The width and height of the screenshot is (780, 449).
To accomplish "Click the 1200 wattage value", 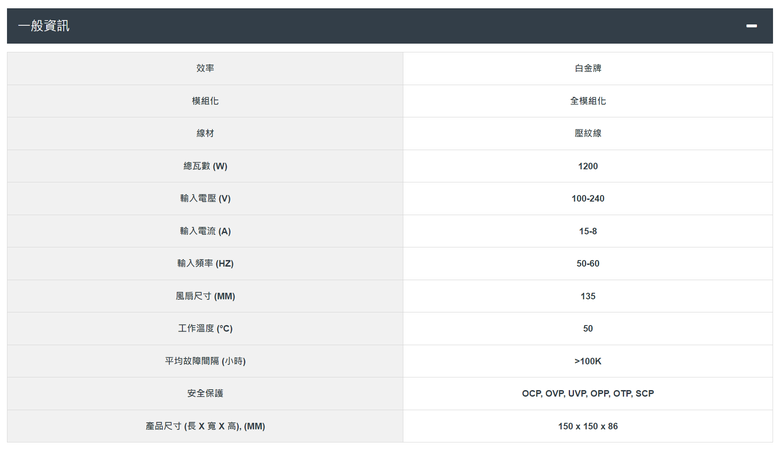I will [x=587, y=166].
